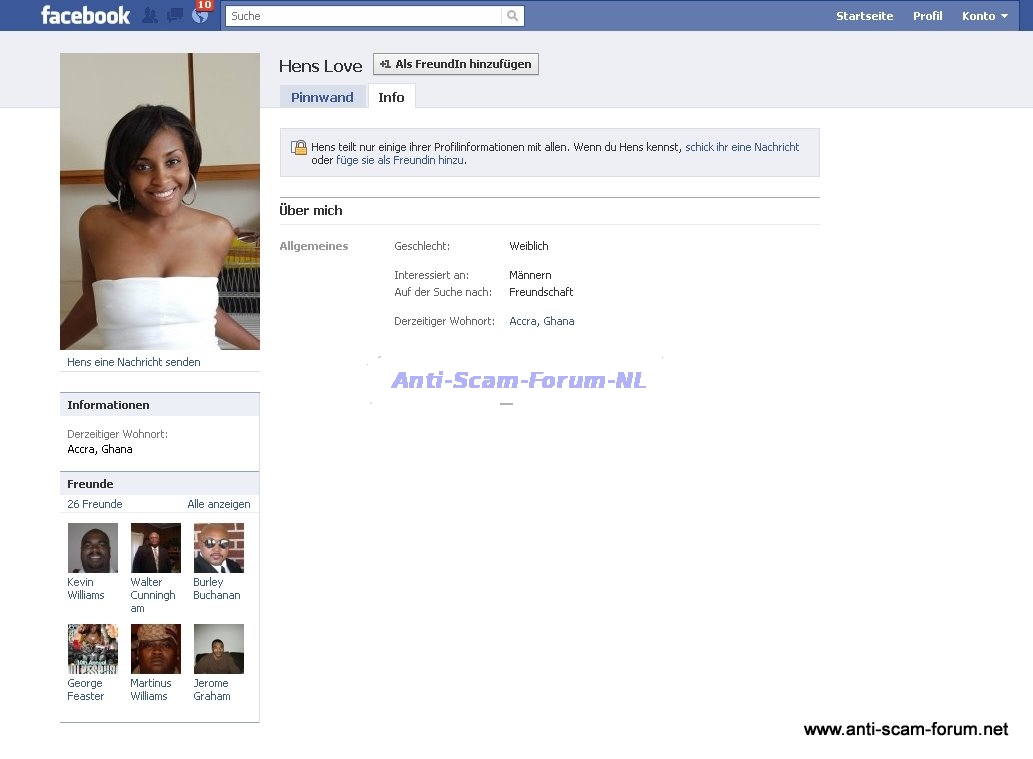Open Burley Buchanan profile picture
The image size is (1033, 759).
point(218,548)
